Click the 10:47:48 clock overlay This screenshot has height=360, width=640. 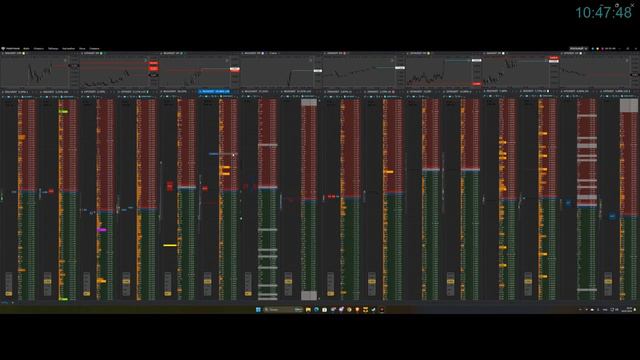603,13
